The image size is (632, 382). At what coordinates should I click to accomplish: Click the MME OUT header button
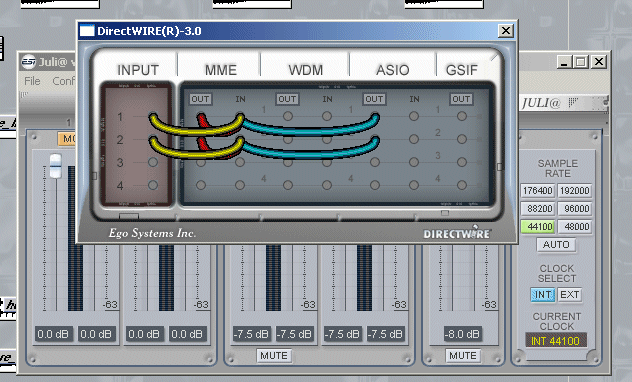coord(200,99)
